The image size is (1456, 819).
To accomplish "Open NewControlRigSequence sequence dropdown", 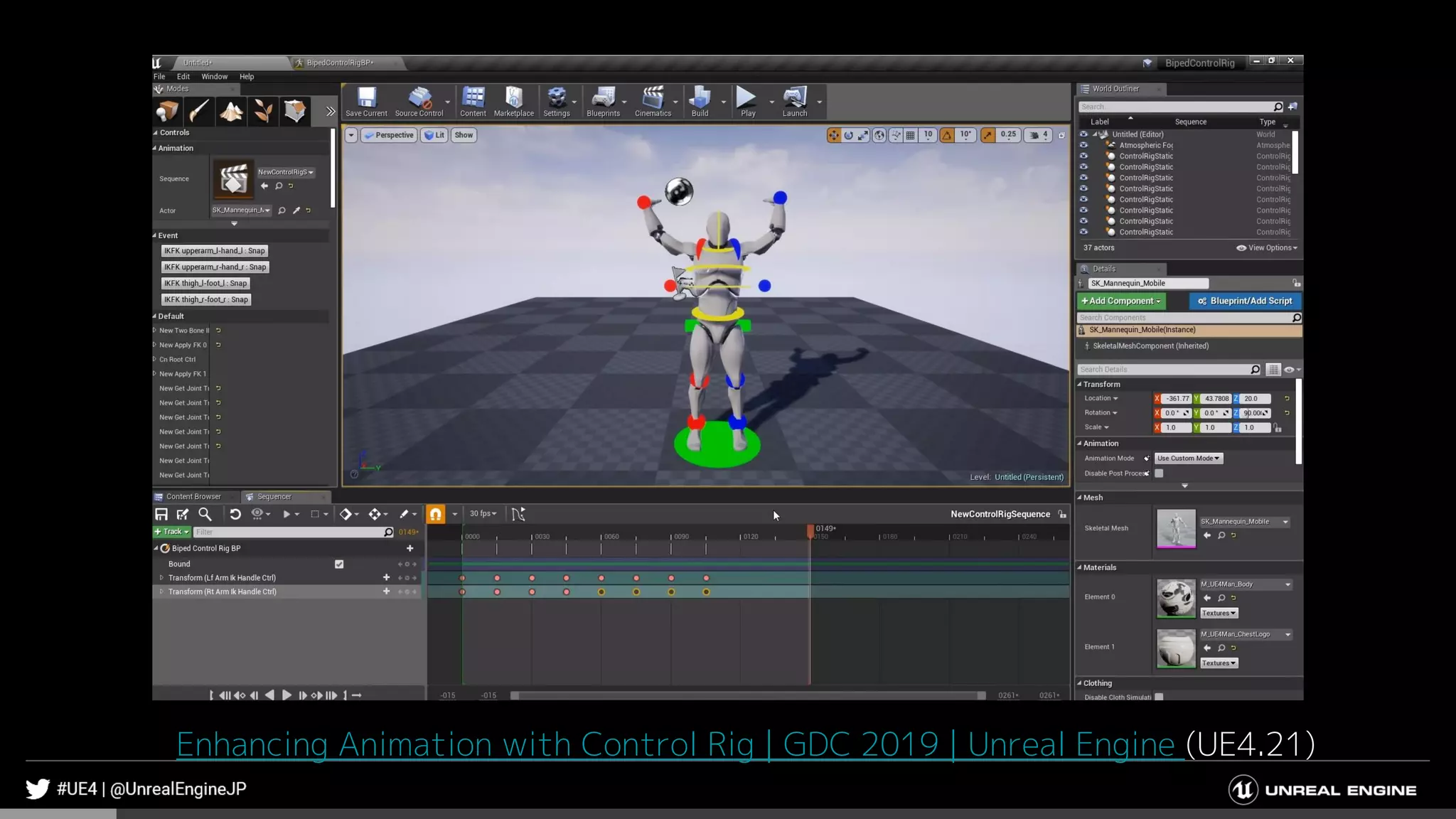I will pos(285,172).
